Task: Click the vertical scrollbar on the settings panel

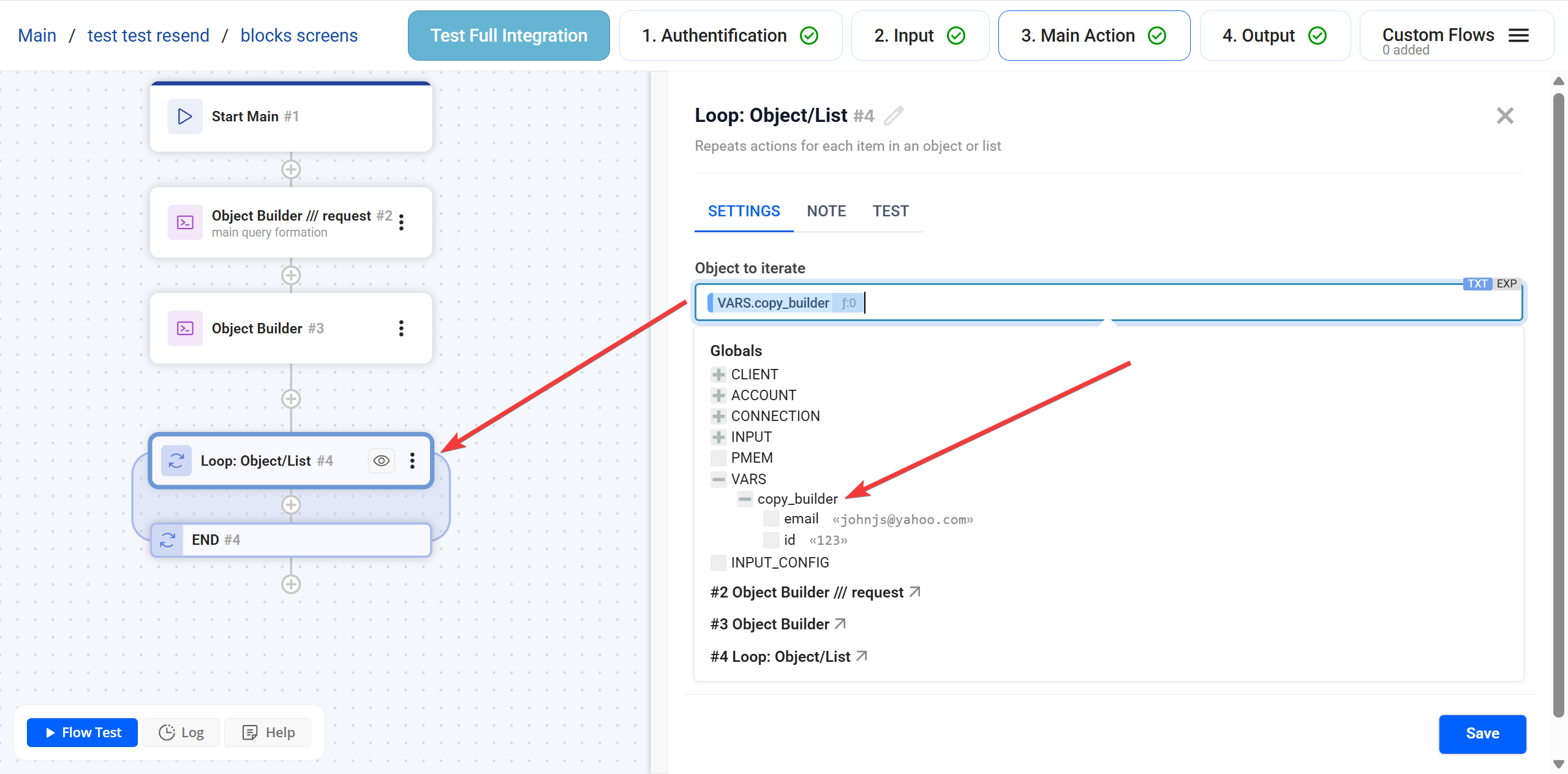Action: click(x=1559, y=404)
